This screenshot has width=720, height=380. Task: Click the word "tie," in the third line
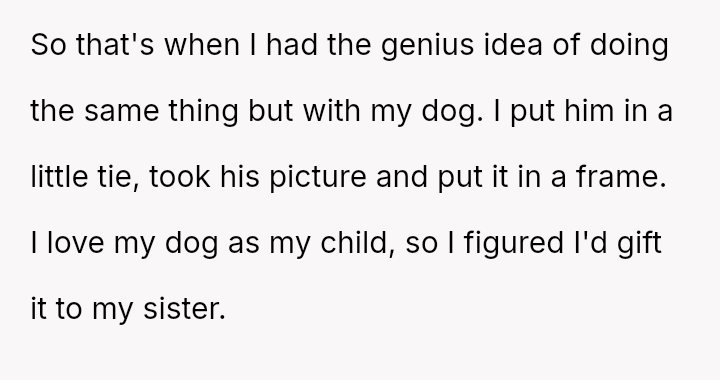click(118, 177)
